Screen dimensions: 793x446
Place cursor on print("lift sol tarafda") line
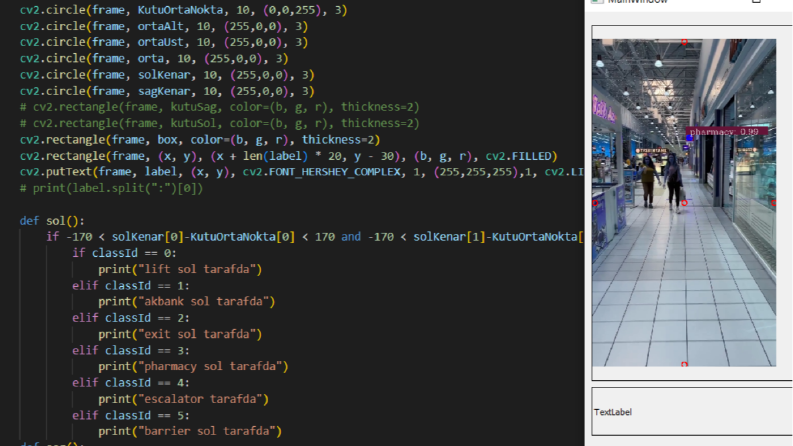[x=180, y=269]
